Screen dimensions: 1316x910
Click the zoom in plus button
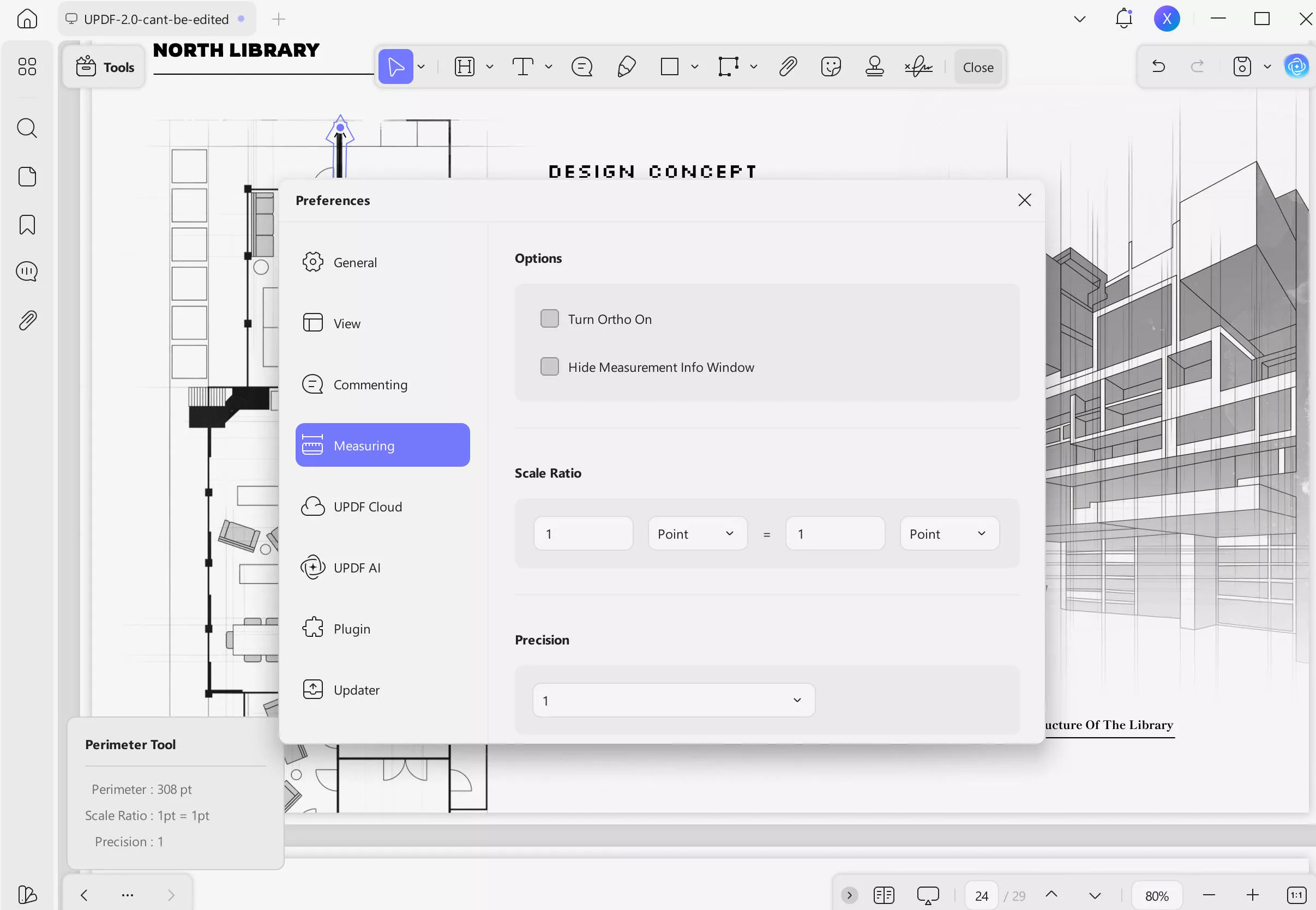(1252, 895)
